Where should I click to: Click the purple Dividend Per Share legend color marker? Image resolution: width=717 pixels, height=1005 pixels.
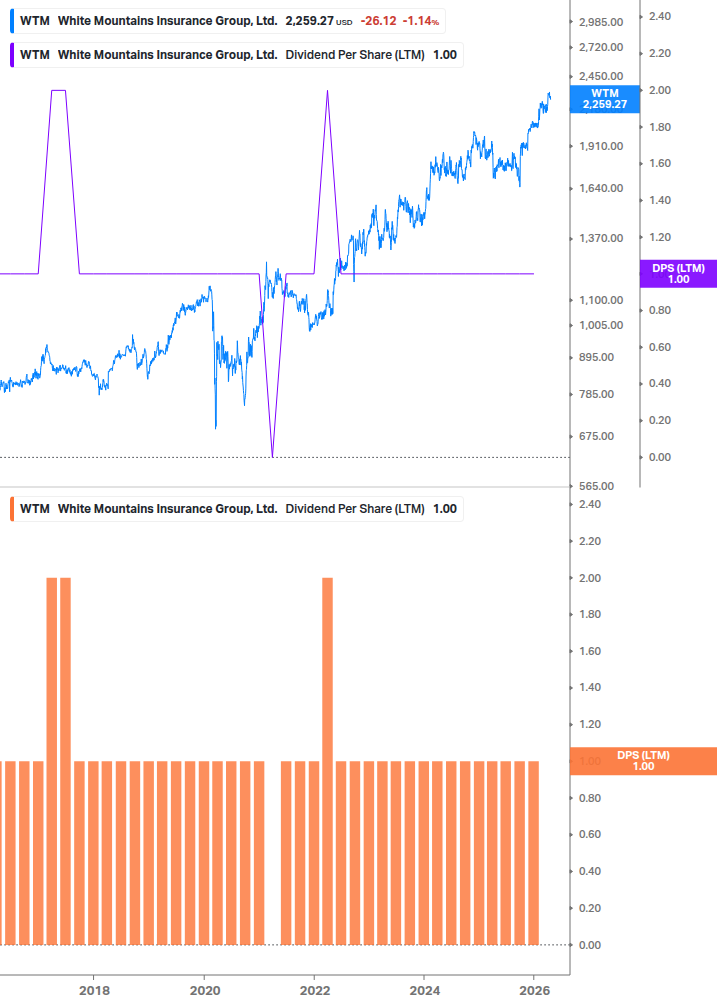tap(12, 55)
